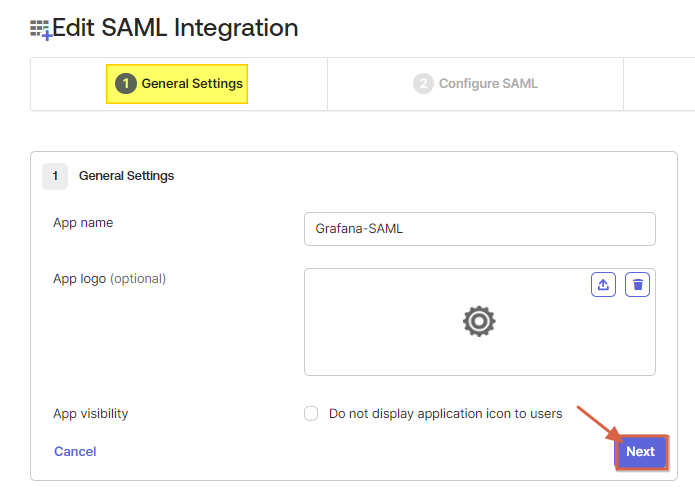Click the App visibility label
Image resolution: width=695 pixels, height=502 pixels.
90,414
